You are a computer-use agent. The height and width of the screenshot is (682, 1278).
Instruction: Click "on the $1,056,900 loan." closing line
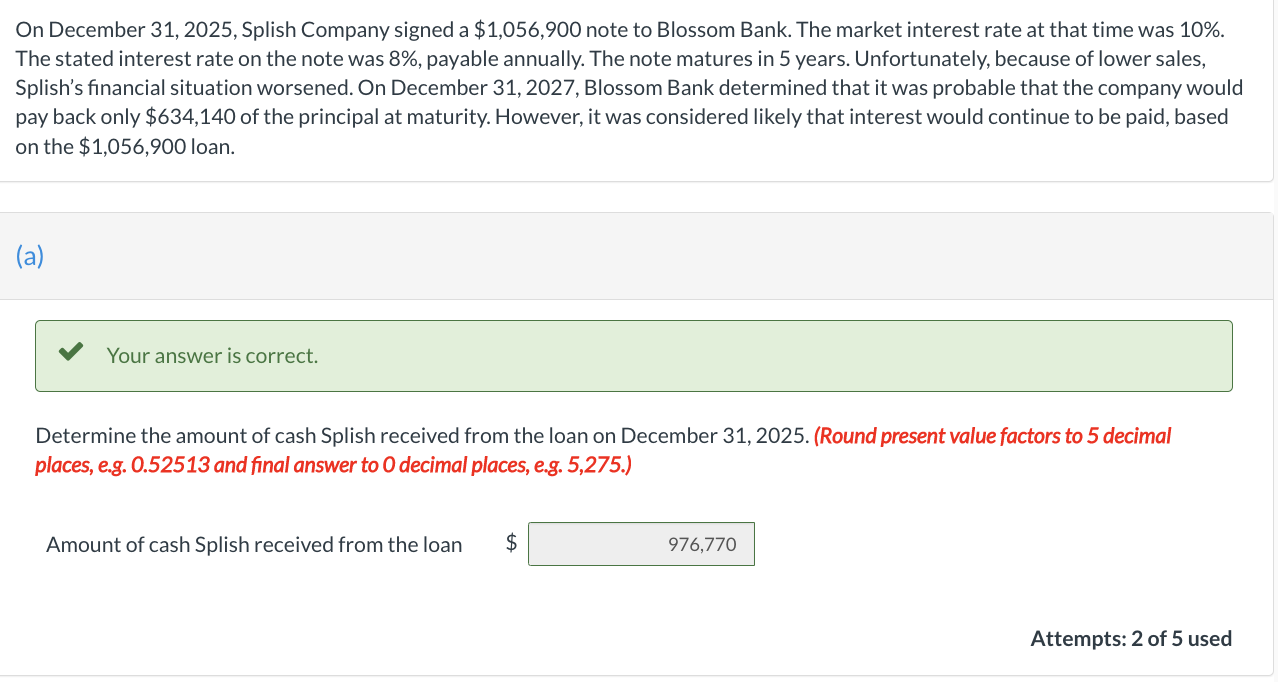[x=125, y=146]
